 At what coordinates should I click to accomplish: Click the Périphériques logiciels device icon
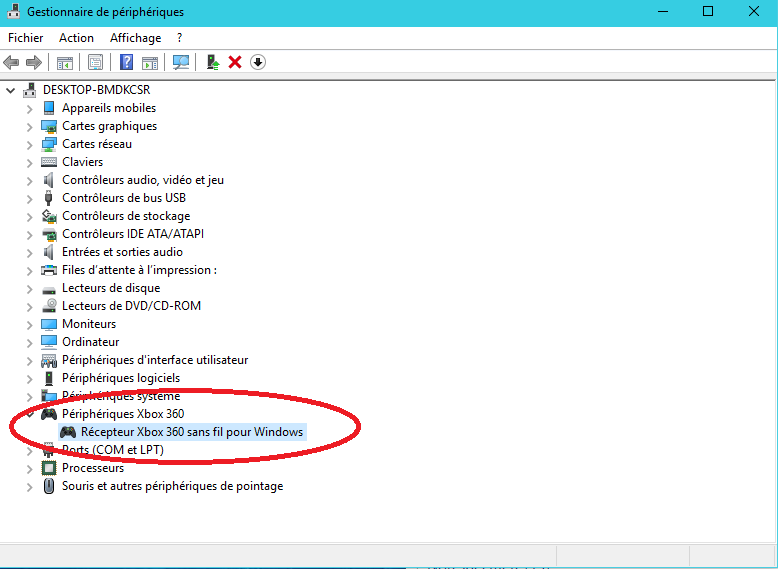(x=49, y=378)
